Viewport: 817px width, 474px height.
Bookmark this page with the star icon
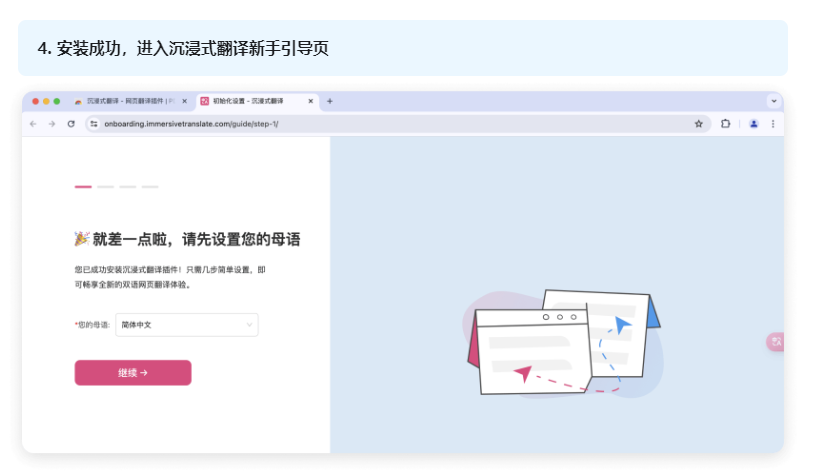coord(699,124)
